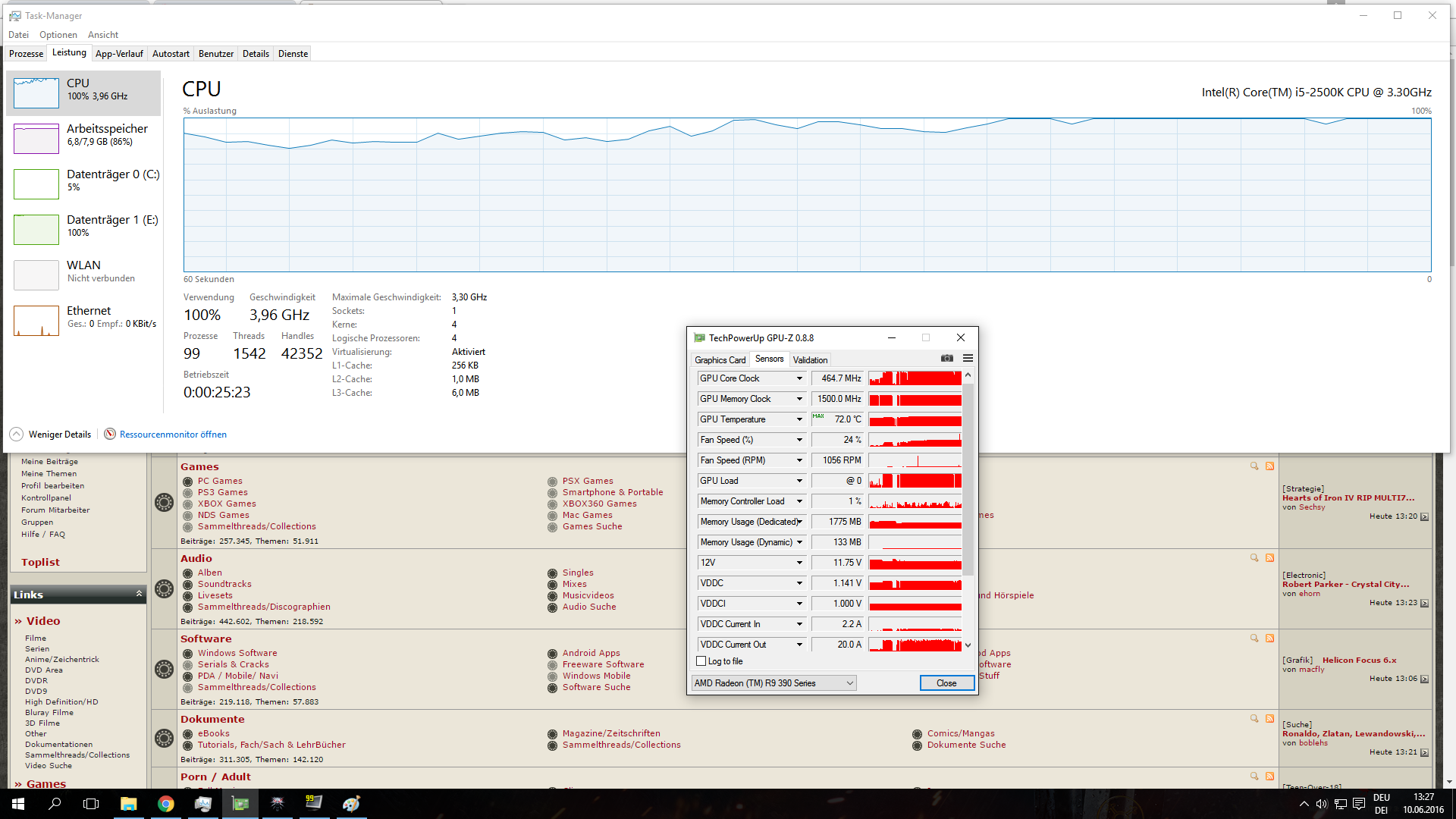Open GPU-Z hamburger menu icon
Screen dimensions: 1456x819
point(968,359)
